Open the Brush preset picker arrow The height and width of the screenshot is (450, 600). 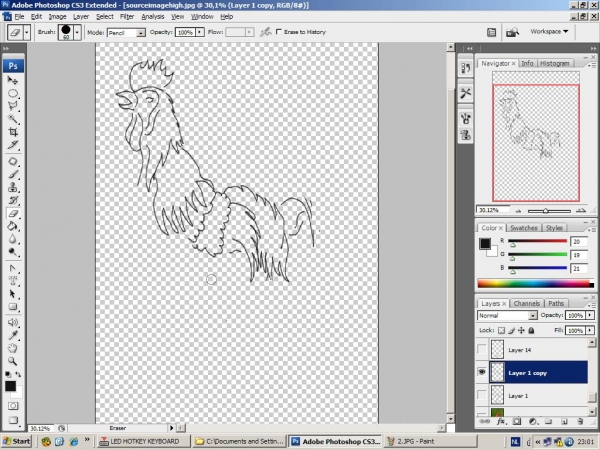[77, 33]
